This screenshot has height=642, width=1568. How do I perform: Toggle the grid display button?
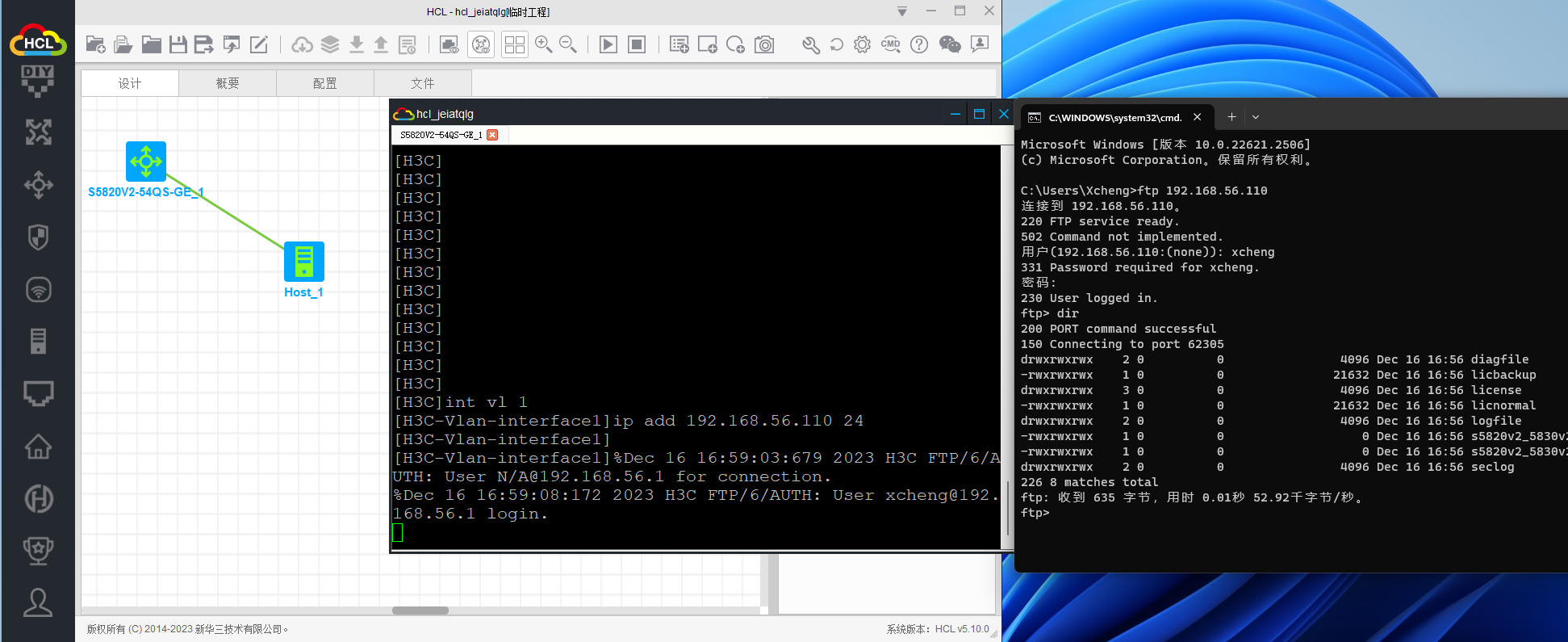click(514, 44)
